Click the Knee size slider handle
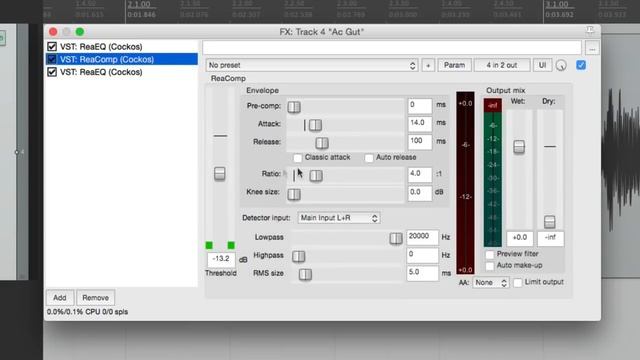The height and width of the screenshot is (360, 640). click(294, 194)
